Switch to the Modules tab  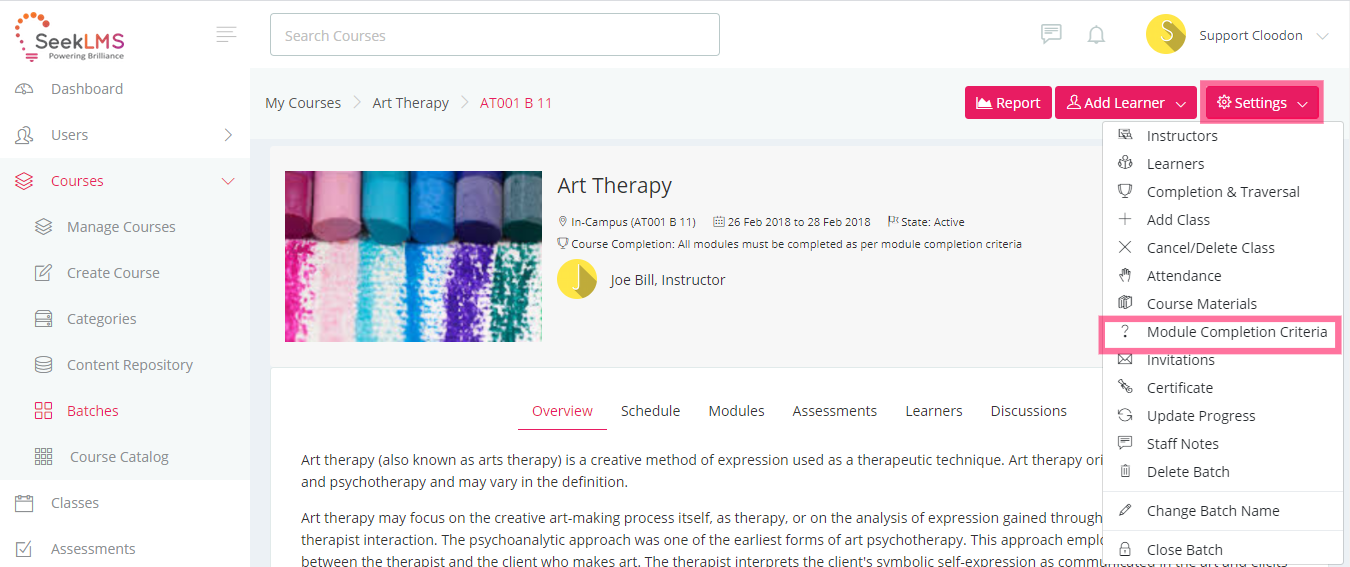737,411
